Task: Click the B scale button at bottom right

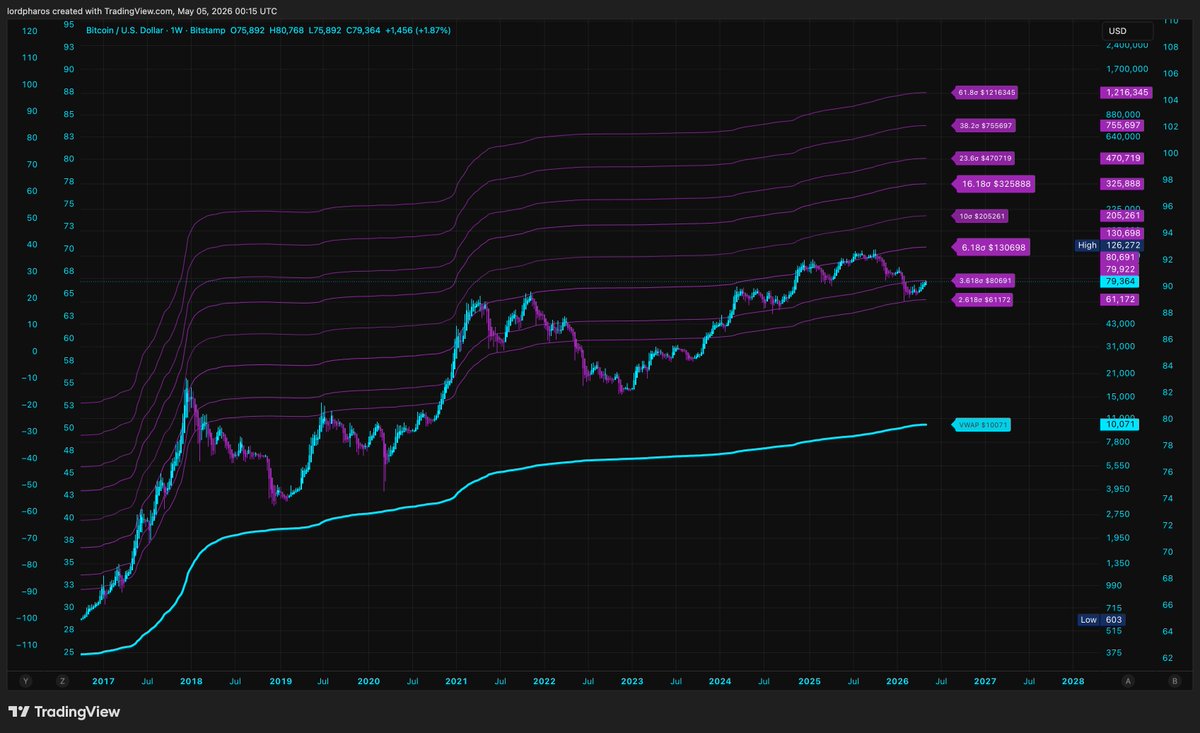Action: point(1173,681)
